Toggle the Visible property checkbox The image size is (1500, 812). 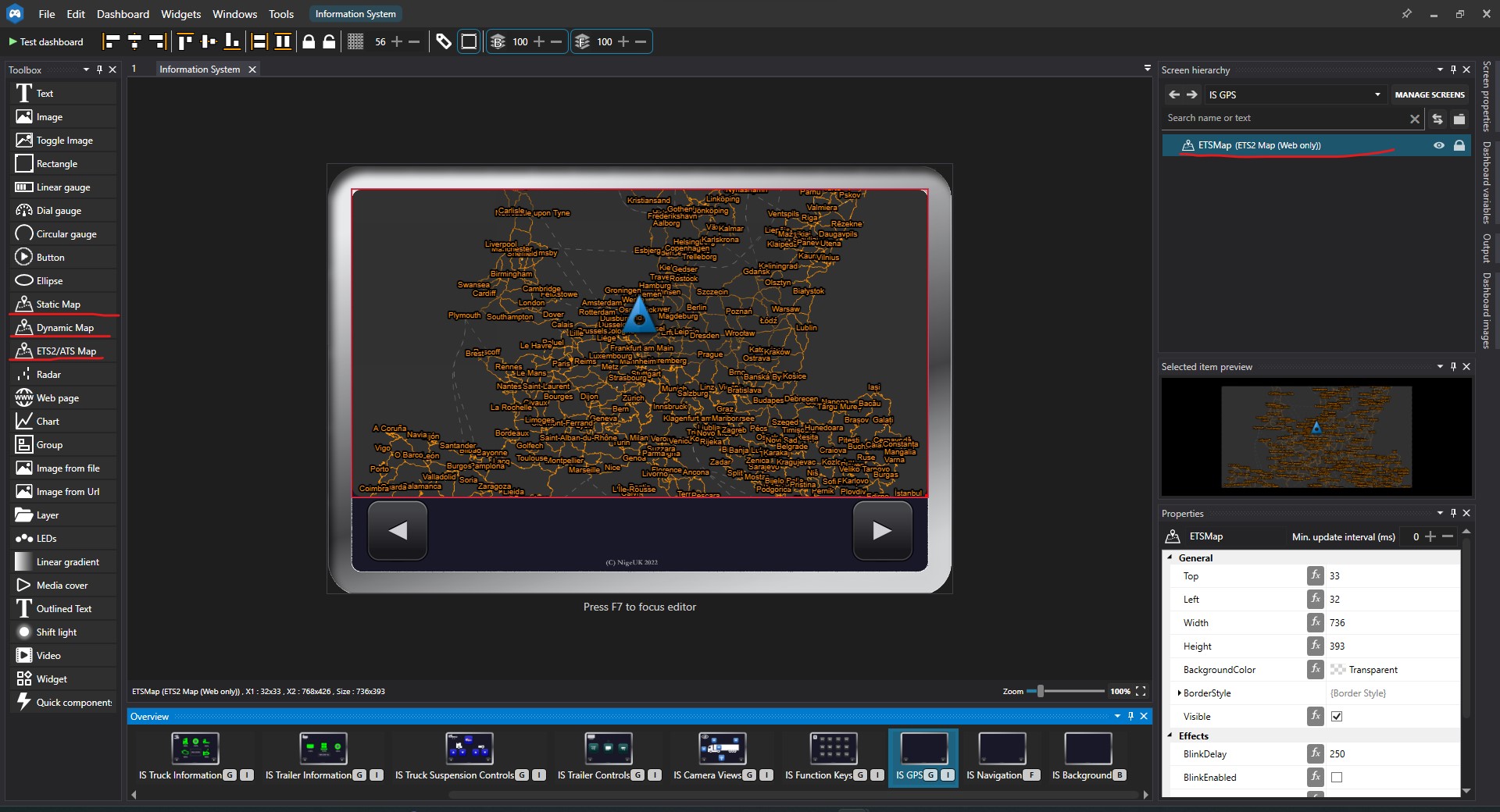coord(1337,716)
